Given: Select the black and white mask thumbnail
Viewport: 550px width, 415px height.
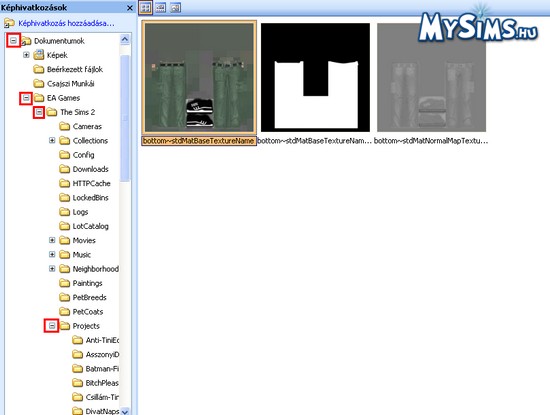Looking at the screenshot, I should [x=315, y=78].
